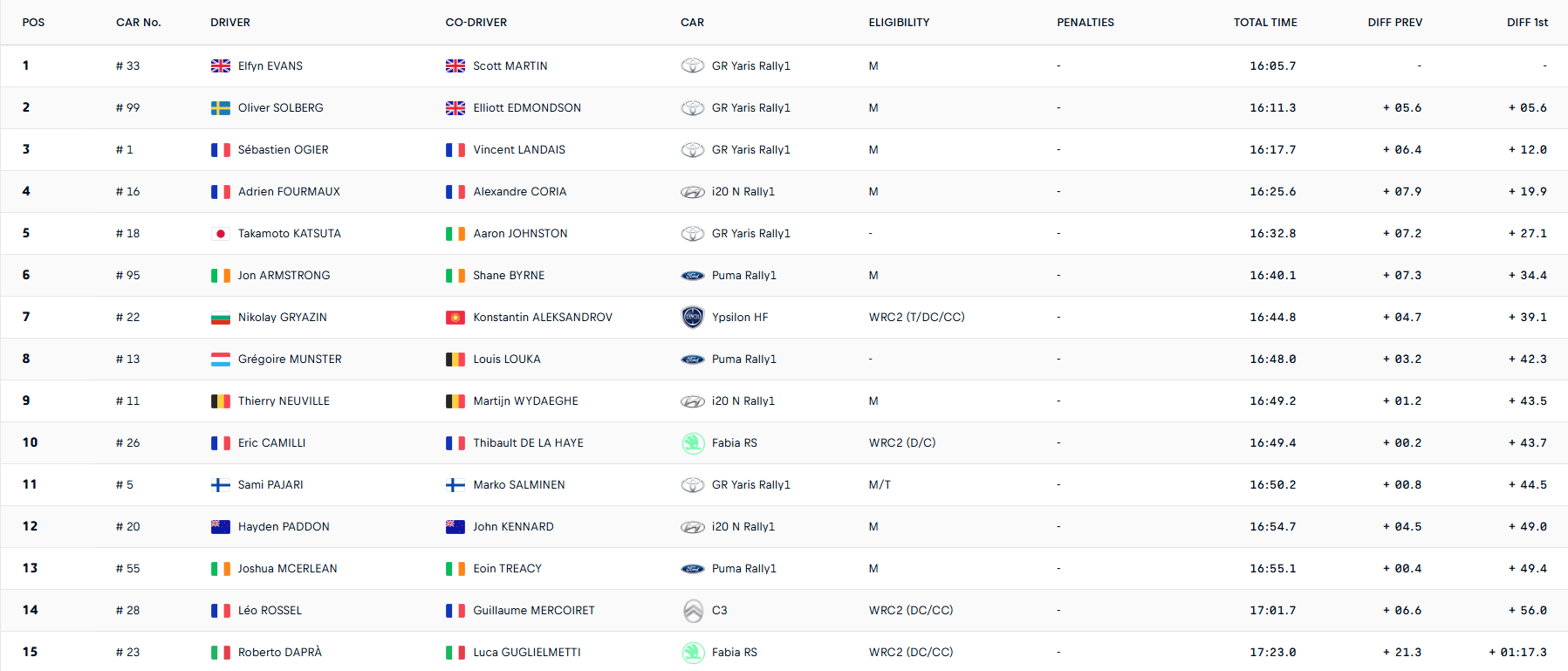Viewport: 1568px width, 671px height.
Task: Open driver Thierry NEUVILLE's name link
Action: pos(284,401)
